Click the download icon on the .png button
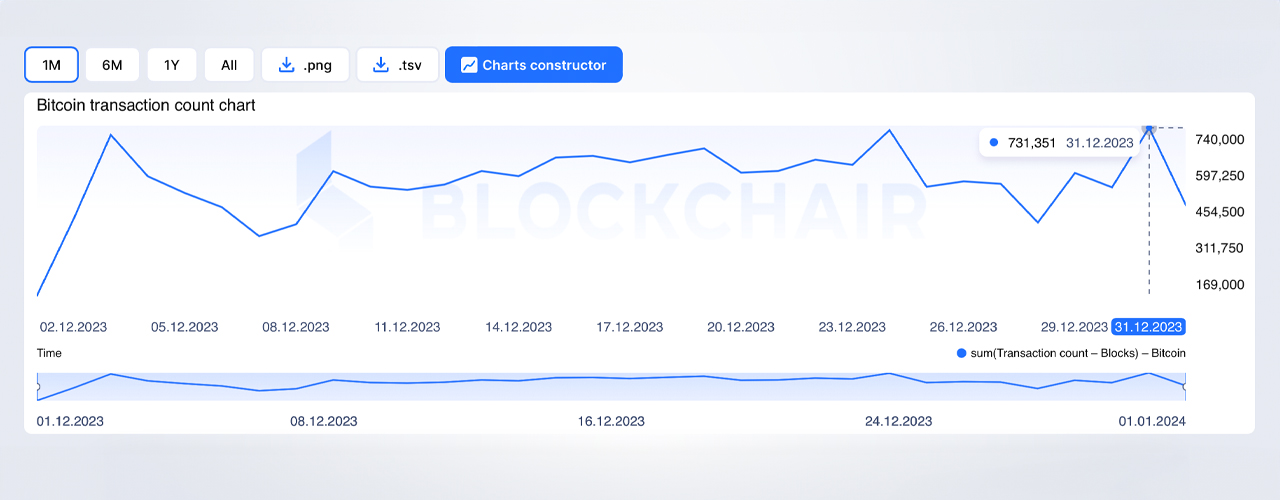Viewport: 1280px width, 500px height. [x=286, y=65]
